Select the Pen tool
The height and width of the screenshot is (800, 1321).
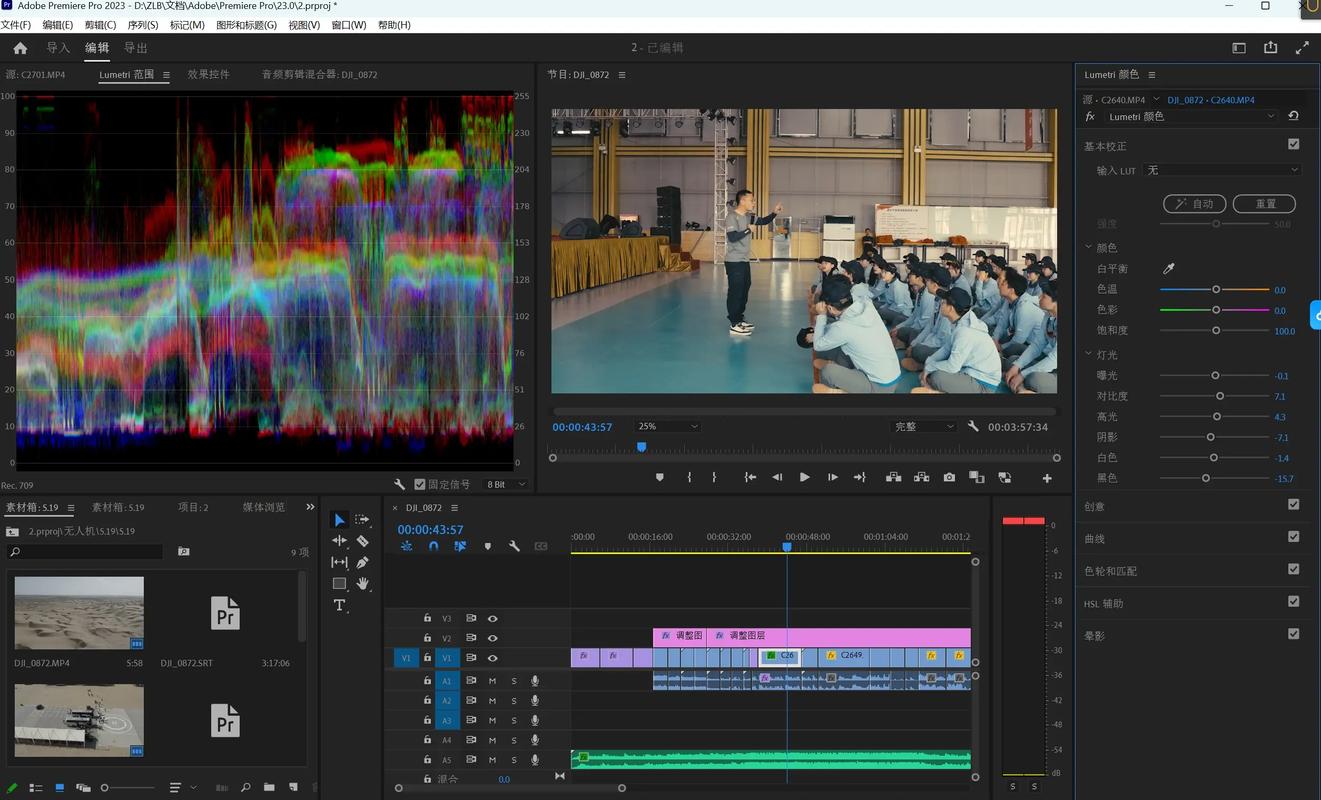(x=362, y=562)
